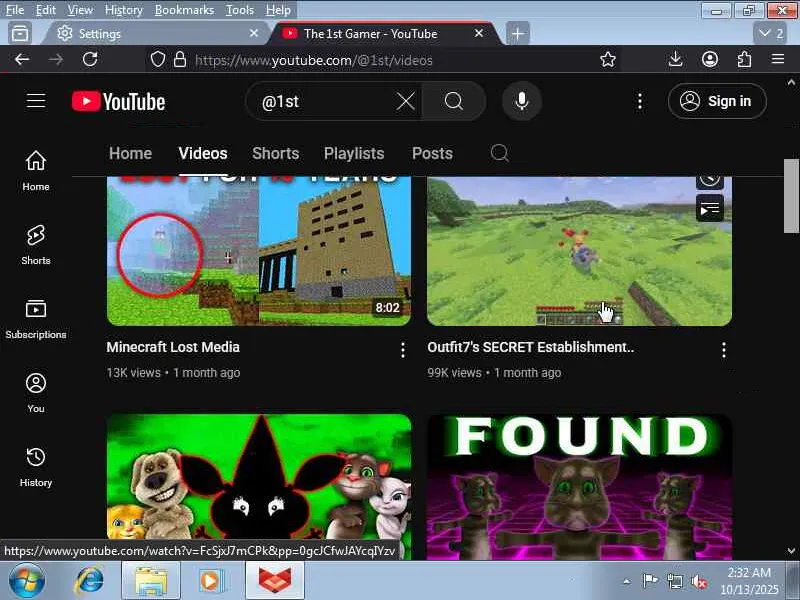
Task: Open the Outfit7's SECRET Establishment thumbnail
Action: click(x=579, y=251)
